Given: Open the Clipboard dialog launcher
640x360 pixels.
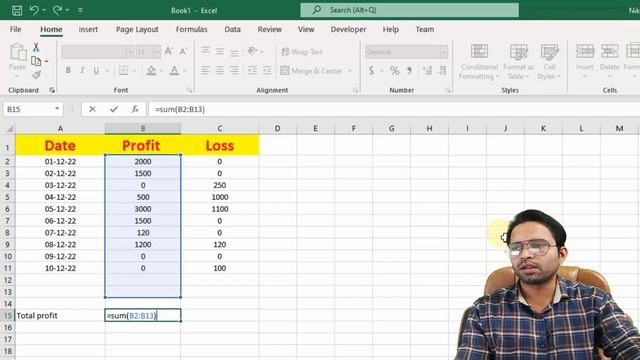Looking at the screenshot, I should [x=52, y=90].
